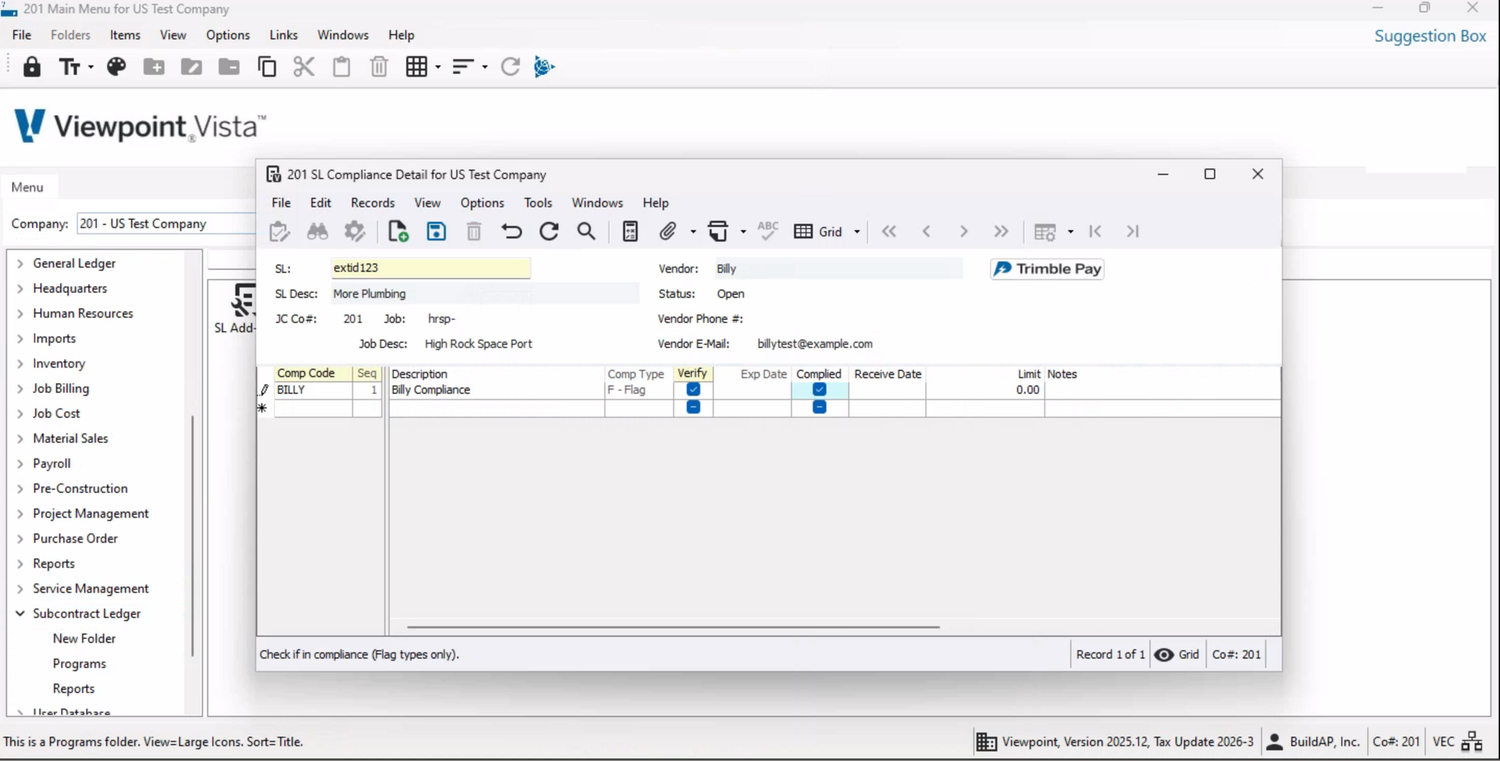Click the refresh icon in SL Compliance toolbar

(549, 231)
